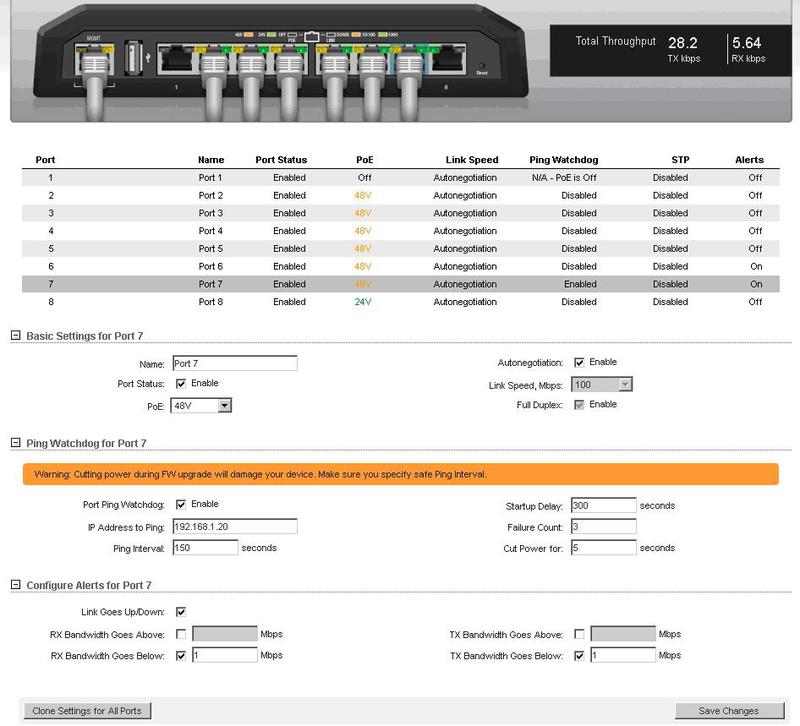Click the Save Changes button
The width and height of the screenshot is (800, 726).
[728, 708]
